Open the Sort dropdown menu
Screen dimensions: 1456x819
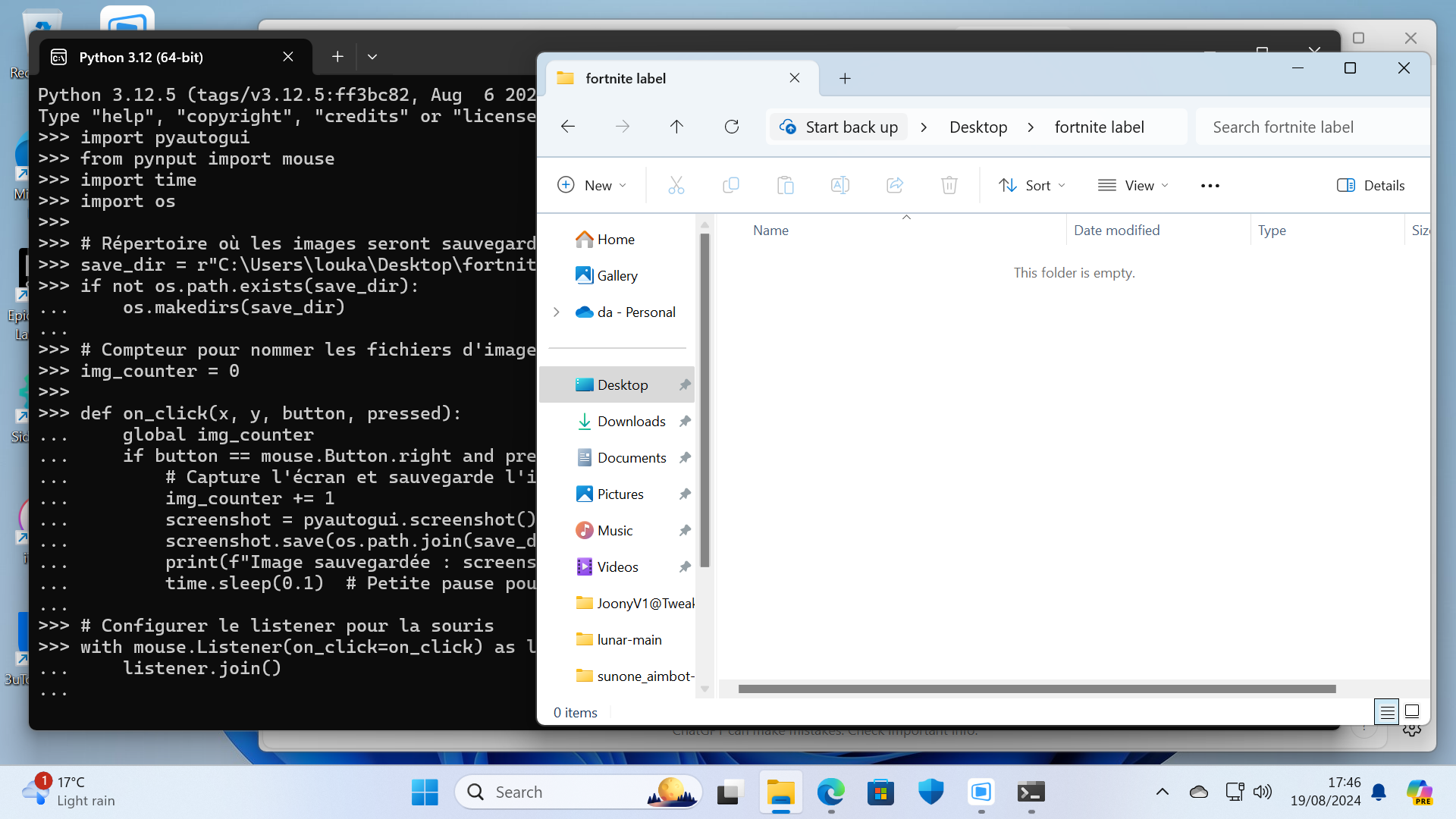(1032, 185)
